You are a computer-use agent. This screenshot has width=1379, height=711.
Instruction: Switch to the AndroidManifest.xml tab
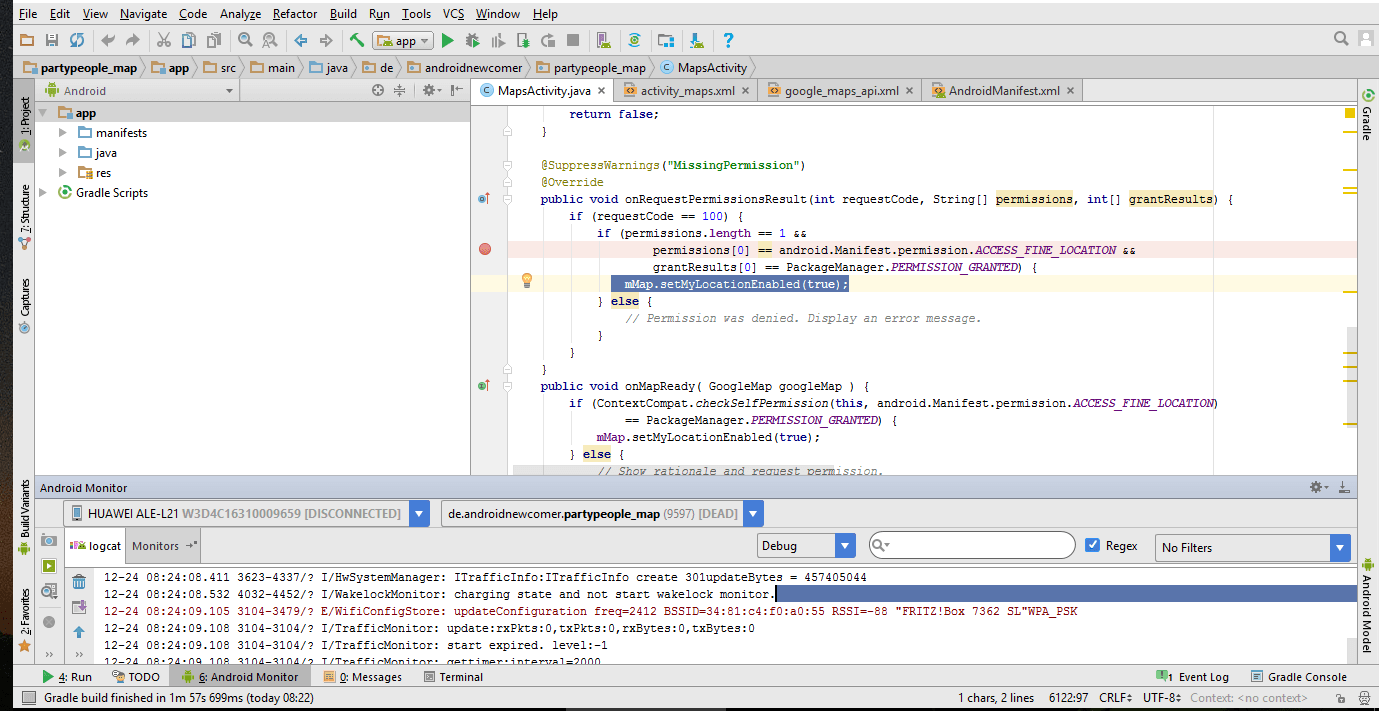click(1003, 90)
